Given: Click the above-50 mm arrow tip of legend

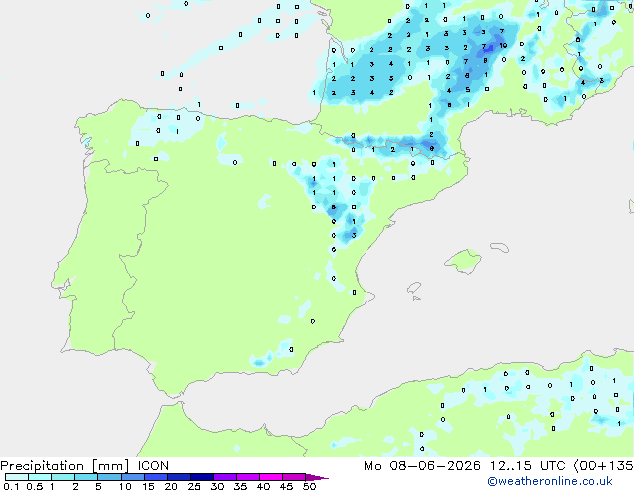Looking at the screenshot, I should point(317,477).
